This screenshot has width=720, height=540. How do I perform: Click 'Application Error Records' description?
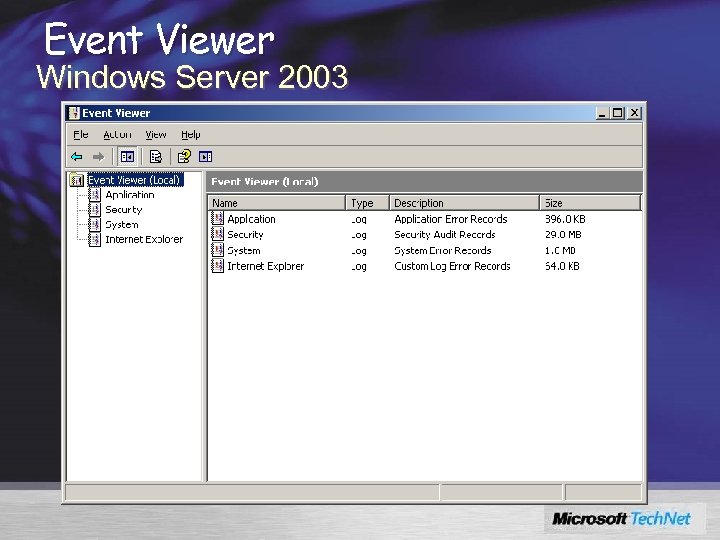pyautogui.click(x=450, y=219)
